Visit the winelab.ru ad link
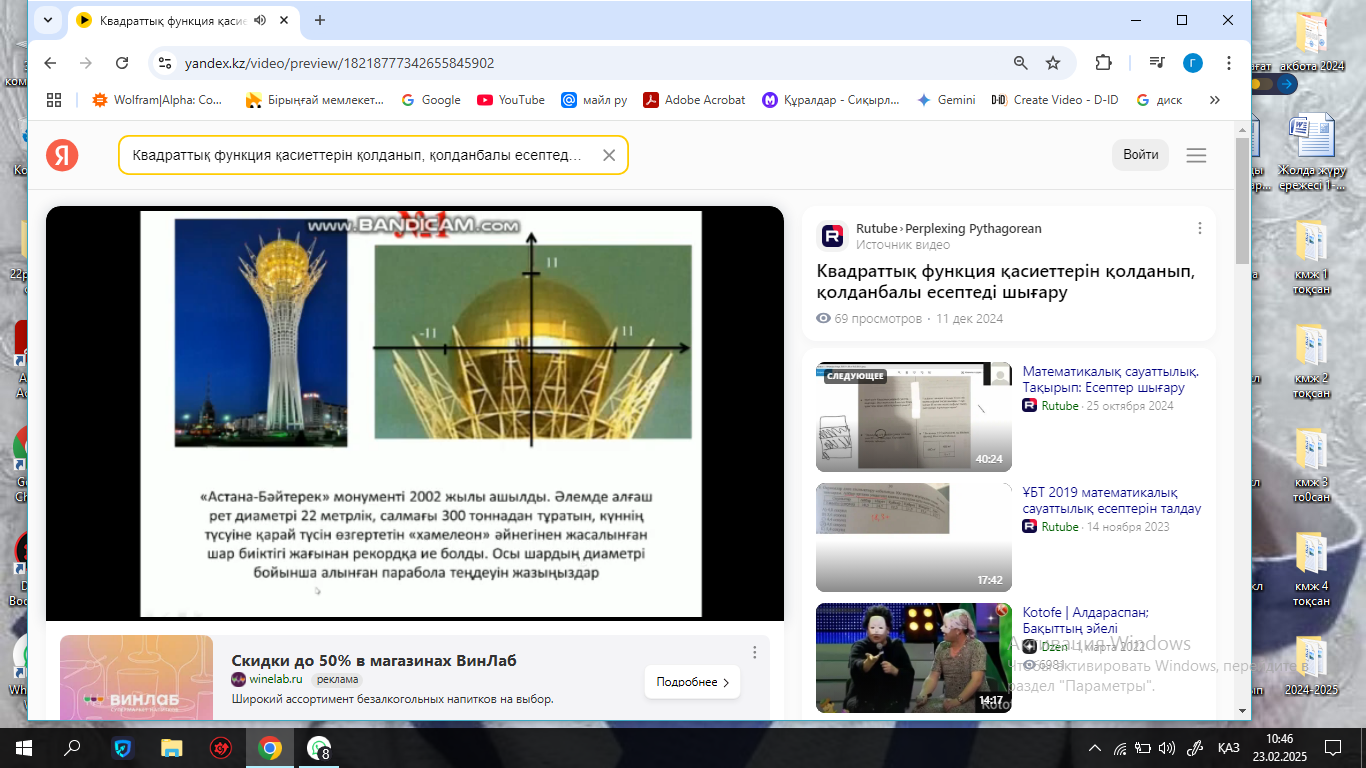Image resolution: width=1366 pixels, height=768 pixels. click(277, 679)
